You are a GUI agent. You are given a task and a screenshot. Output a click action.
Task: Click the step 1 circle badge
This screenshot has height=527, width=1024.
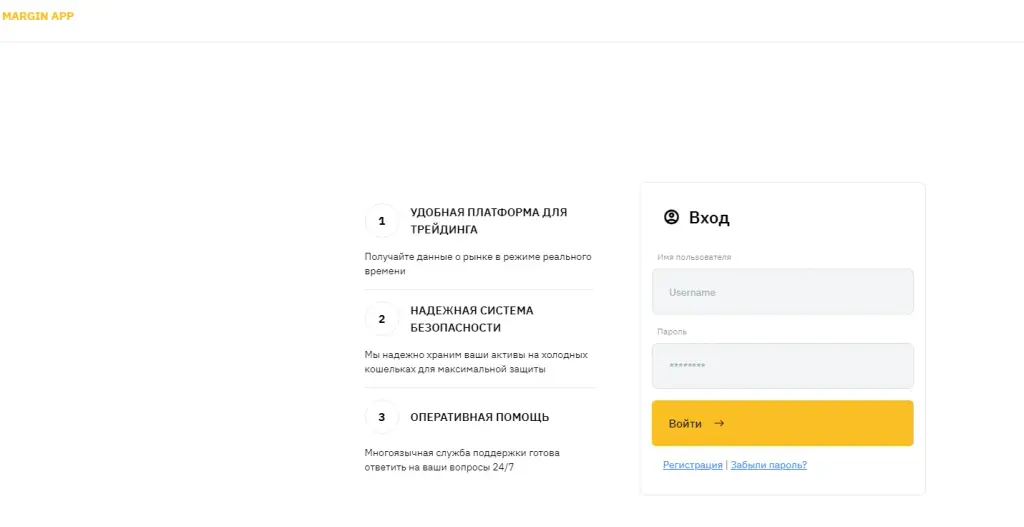pyautogui.click(x=381, y=221)
